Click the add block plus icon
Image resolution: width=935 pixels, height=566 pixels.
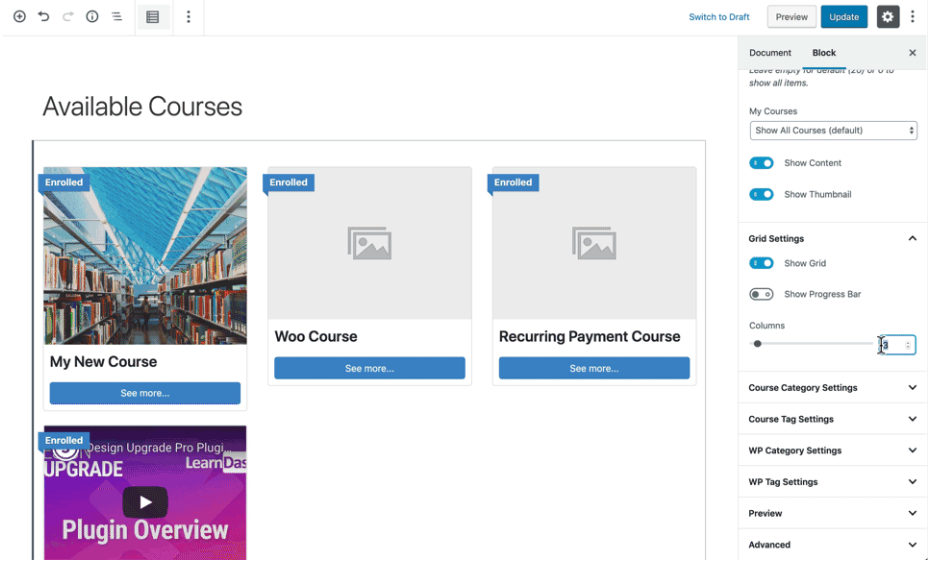click(x=19, y=17)
